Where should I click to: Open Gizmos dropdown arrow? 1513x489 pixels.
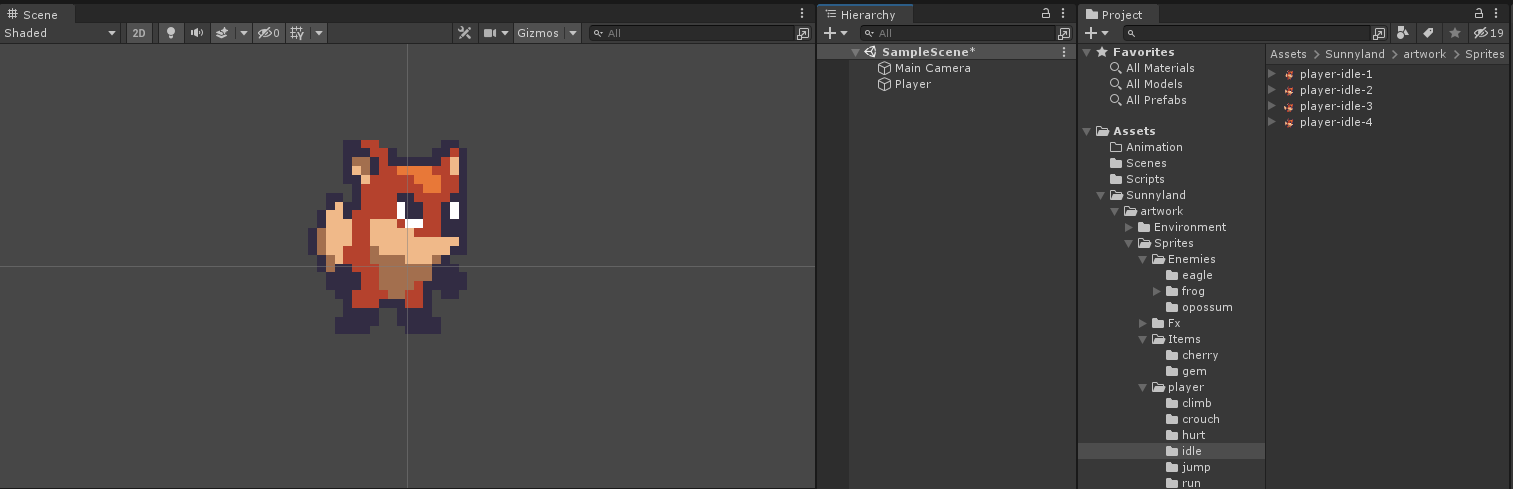point(572,33)
